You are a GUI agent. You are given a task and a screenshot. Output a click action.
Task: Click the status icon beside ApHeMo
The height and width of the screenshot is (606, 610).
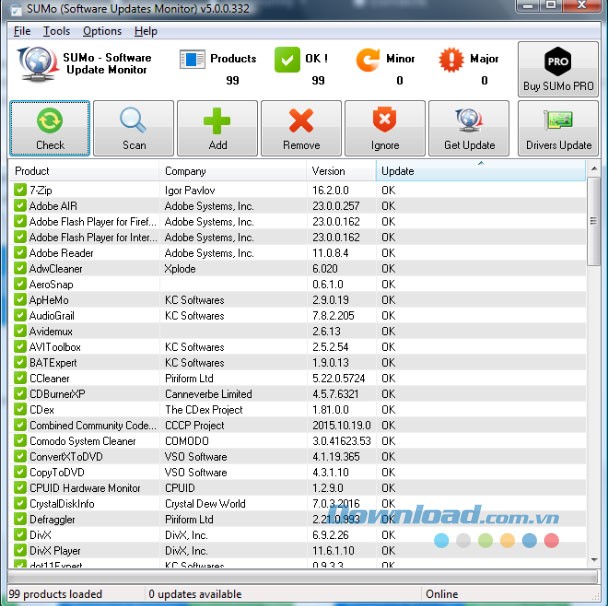click(x=20, y=299)
